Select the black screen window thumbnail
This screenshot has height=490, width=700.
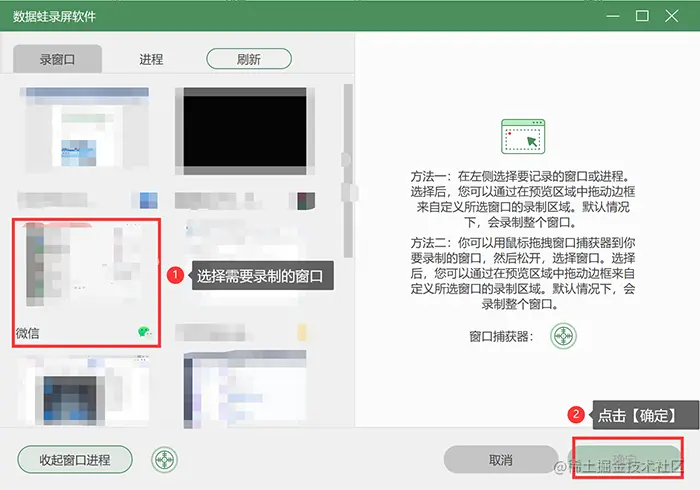coord(245,131)
